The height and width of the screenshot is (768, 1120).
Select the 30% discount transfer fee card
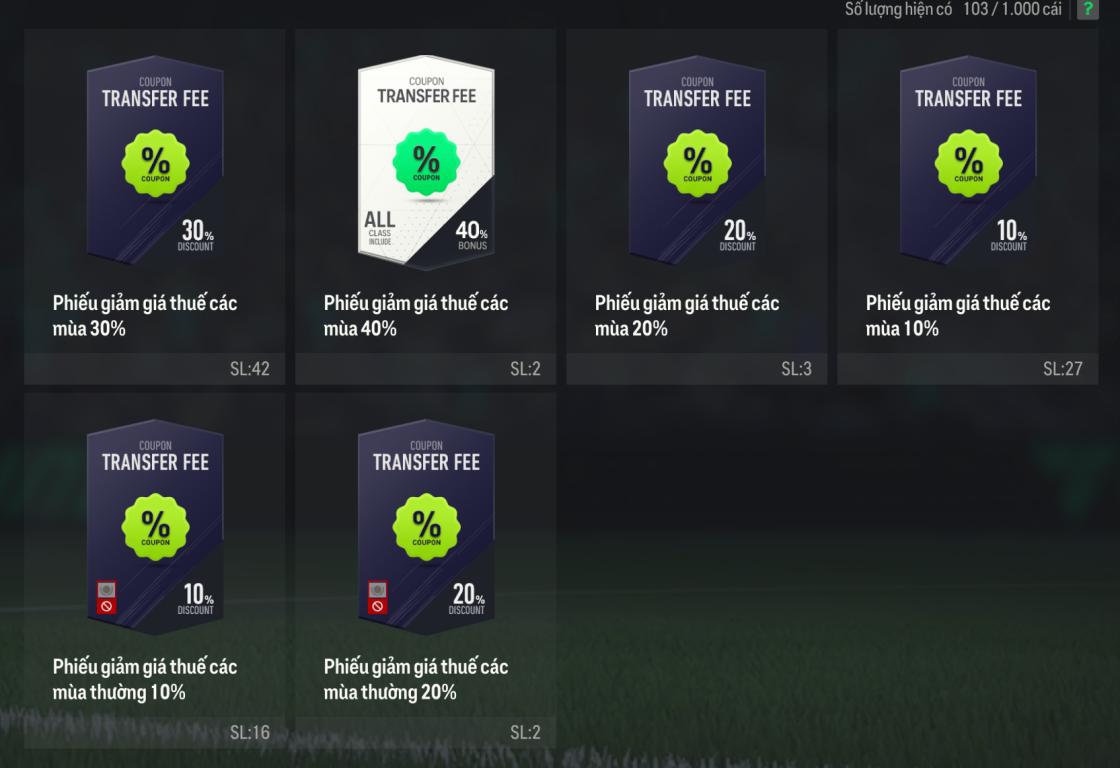[x=155, y=159]
